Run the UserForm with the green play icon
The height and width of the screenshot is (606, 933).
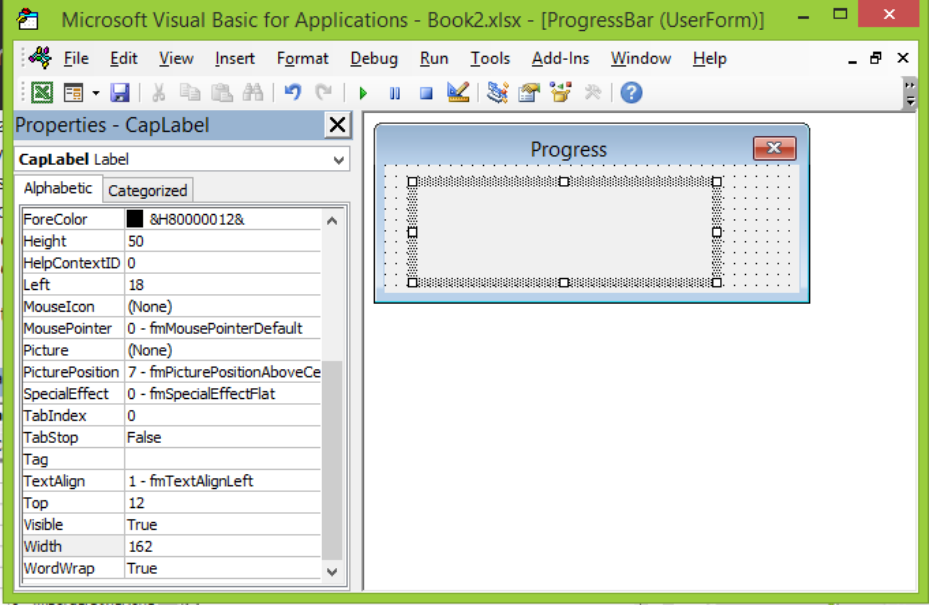[x=363, y=93]
